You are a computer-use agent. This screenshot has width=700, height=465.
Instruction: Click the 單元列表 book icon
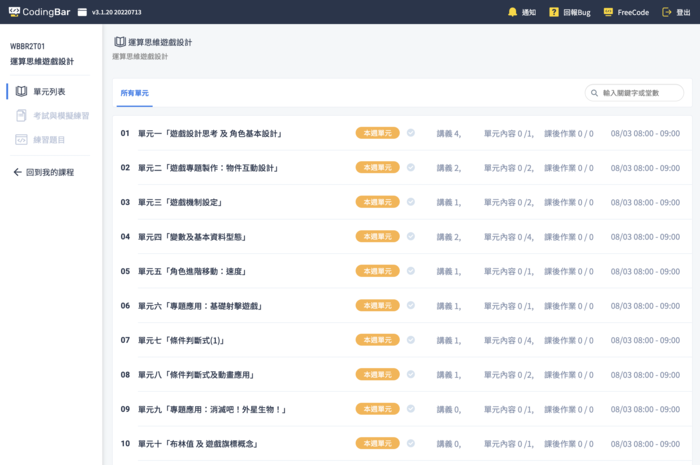click(22, 91)
